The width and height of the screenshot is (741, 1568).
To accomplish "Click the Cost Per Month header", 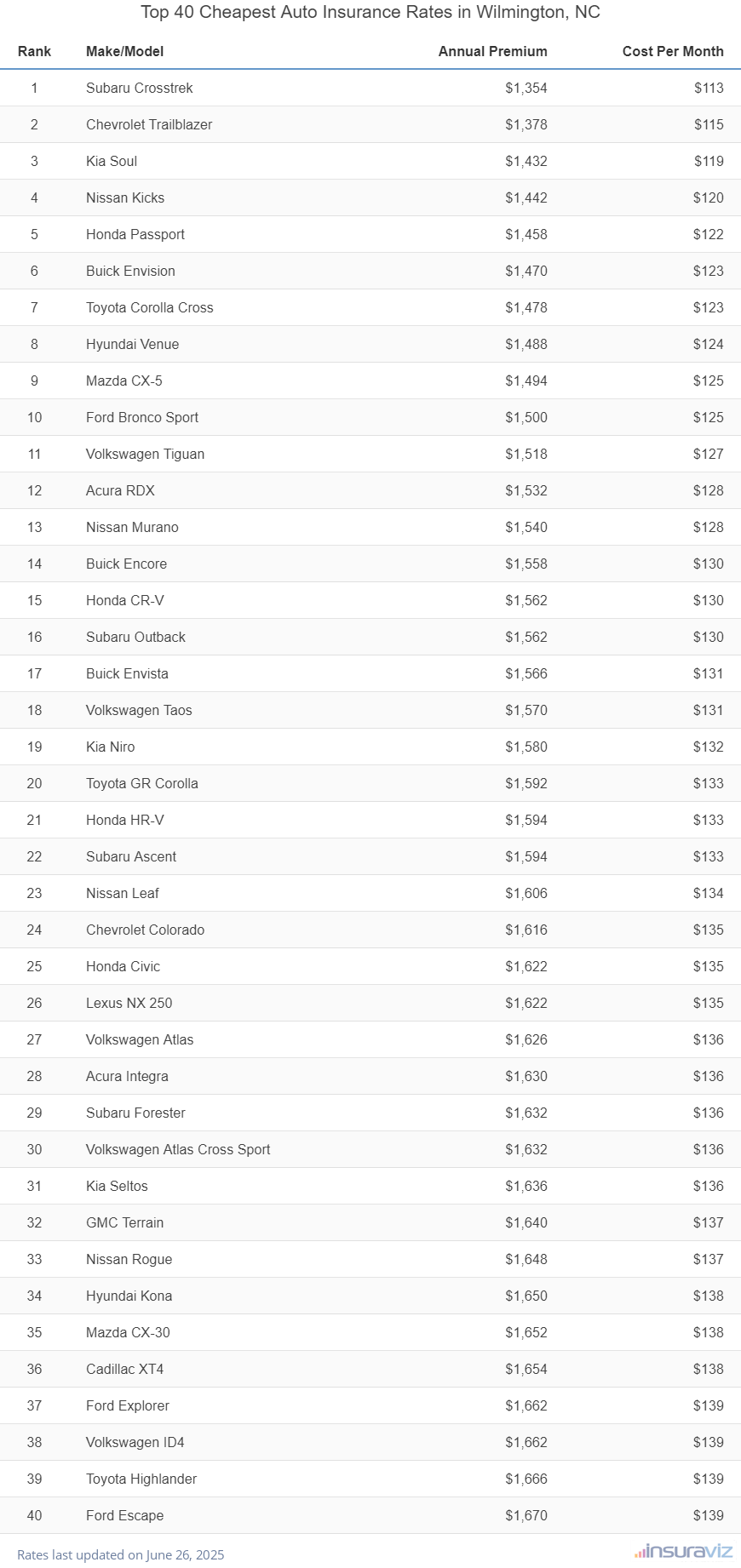I will coord(672,51).
